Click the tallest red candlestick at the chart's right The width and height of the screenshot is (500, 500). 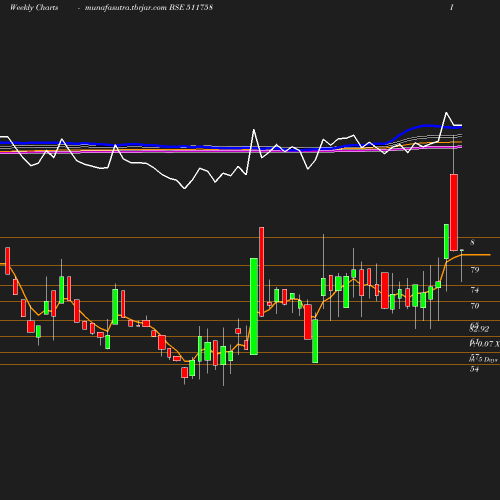click(x=454, y=212)
